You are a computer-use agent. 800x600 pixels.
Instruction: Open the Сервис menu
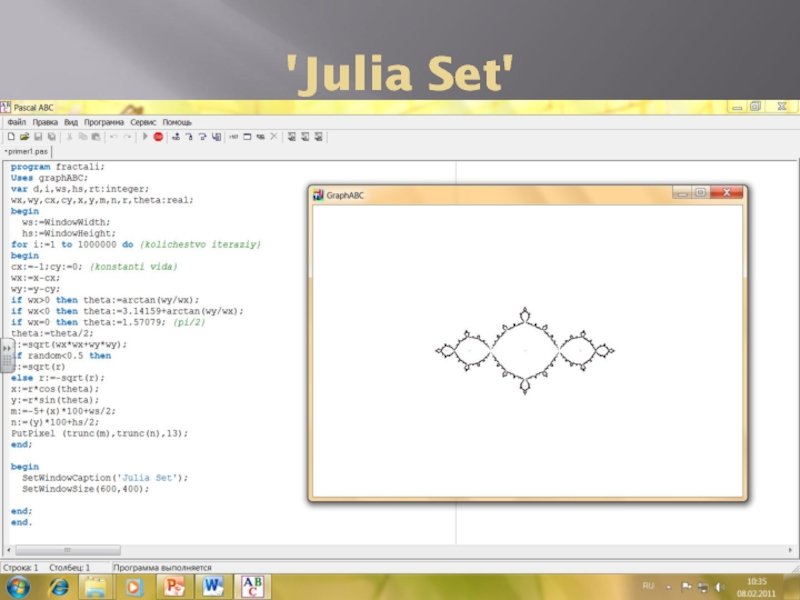[x=143, y=121]
